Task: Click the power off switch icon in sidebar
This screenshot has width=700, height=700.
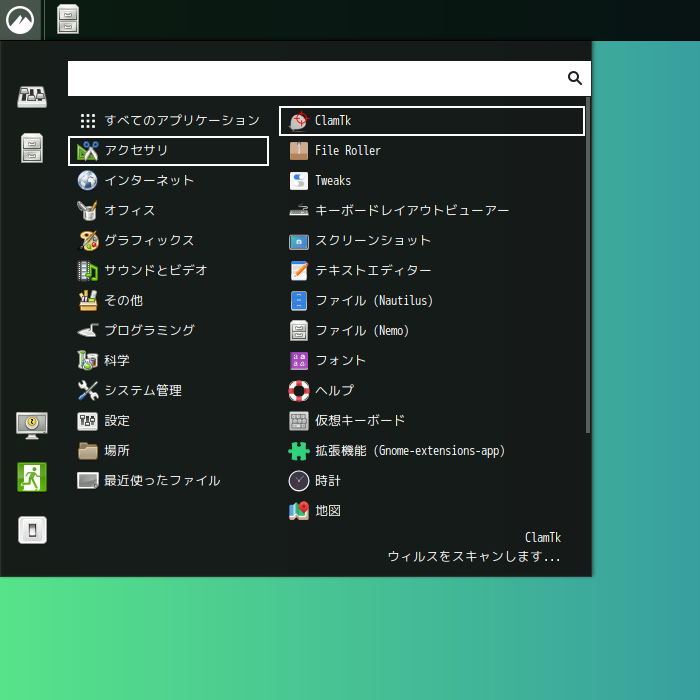Action: [32, 530]
